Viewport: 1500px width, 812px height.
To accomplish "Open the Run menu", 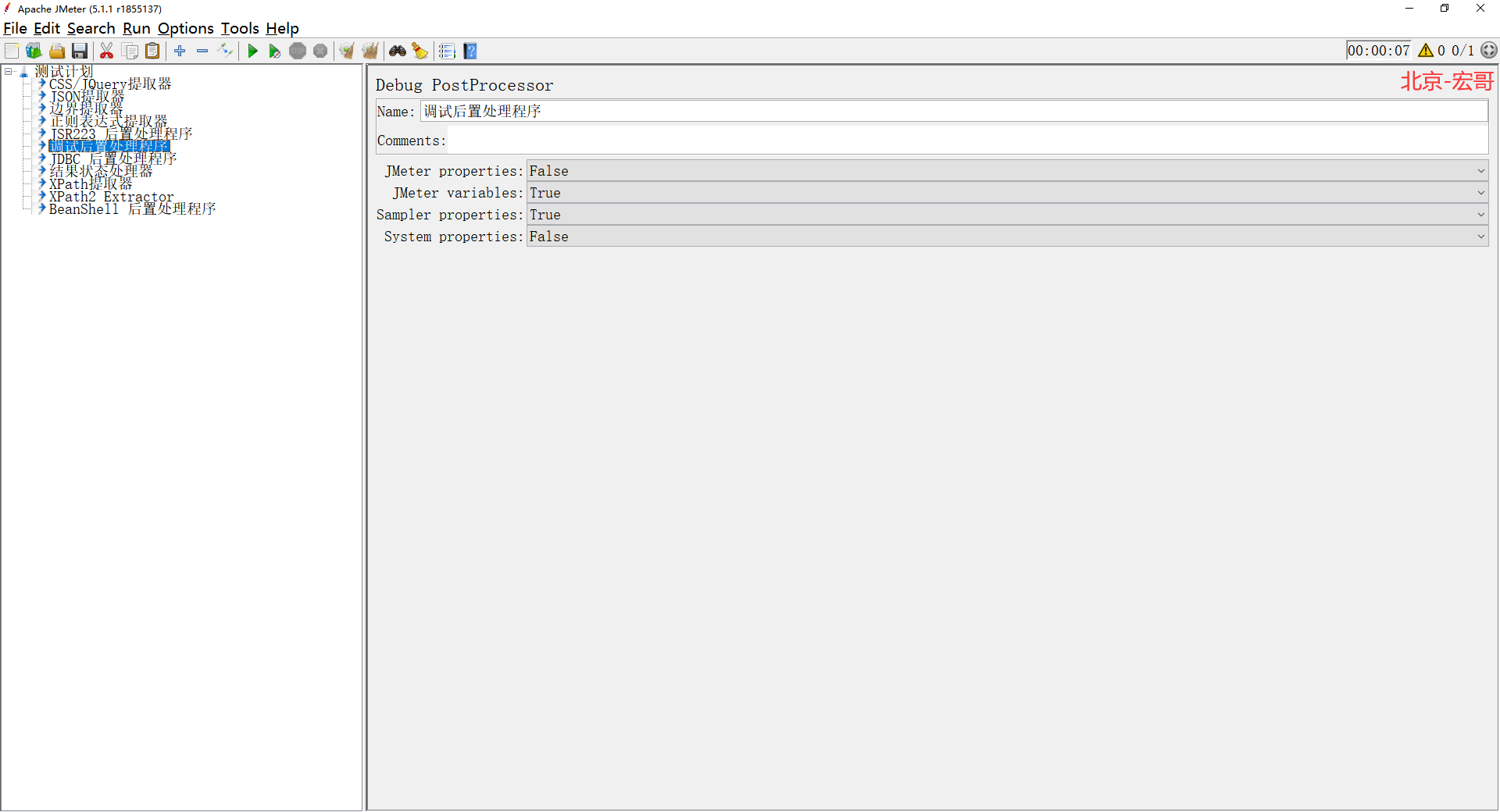I will click(x=137, y=28).
